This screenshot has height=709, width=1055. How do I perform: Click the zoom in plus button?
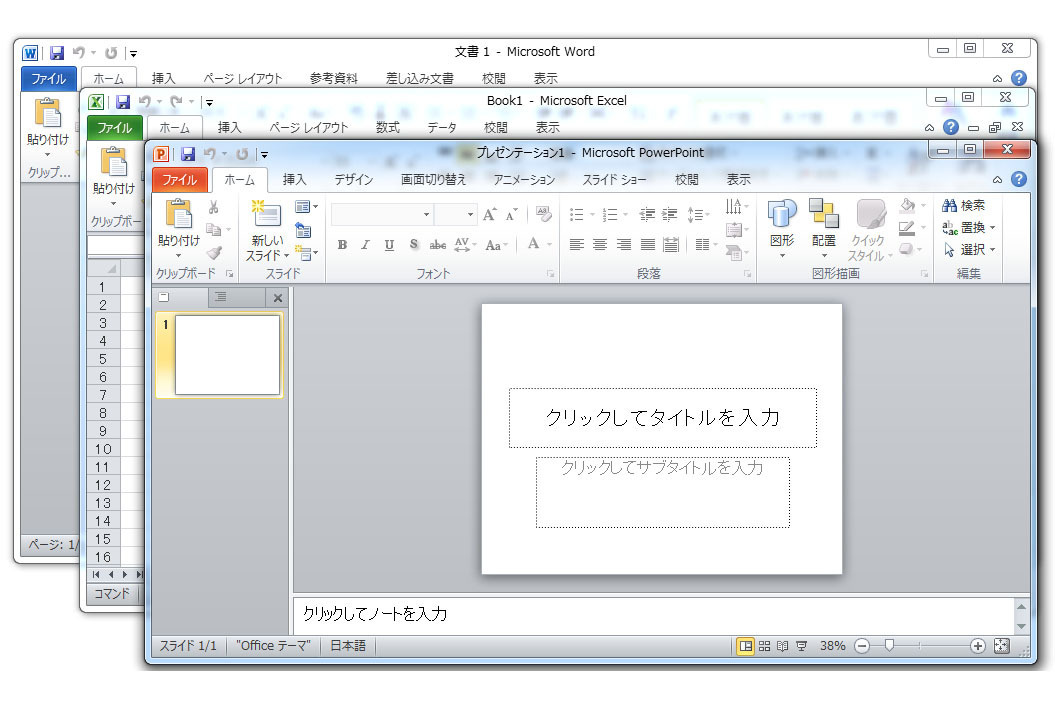coord(978,646)
